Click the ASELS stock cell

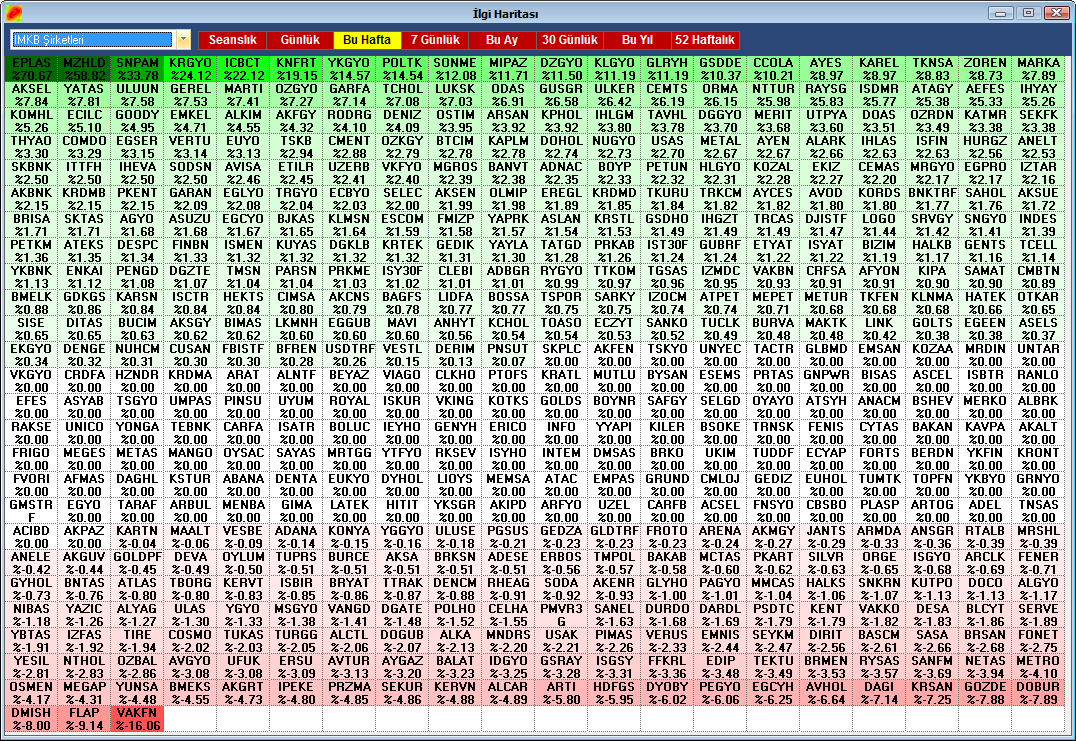(1038, 329)
